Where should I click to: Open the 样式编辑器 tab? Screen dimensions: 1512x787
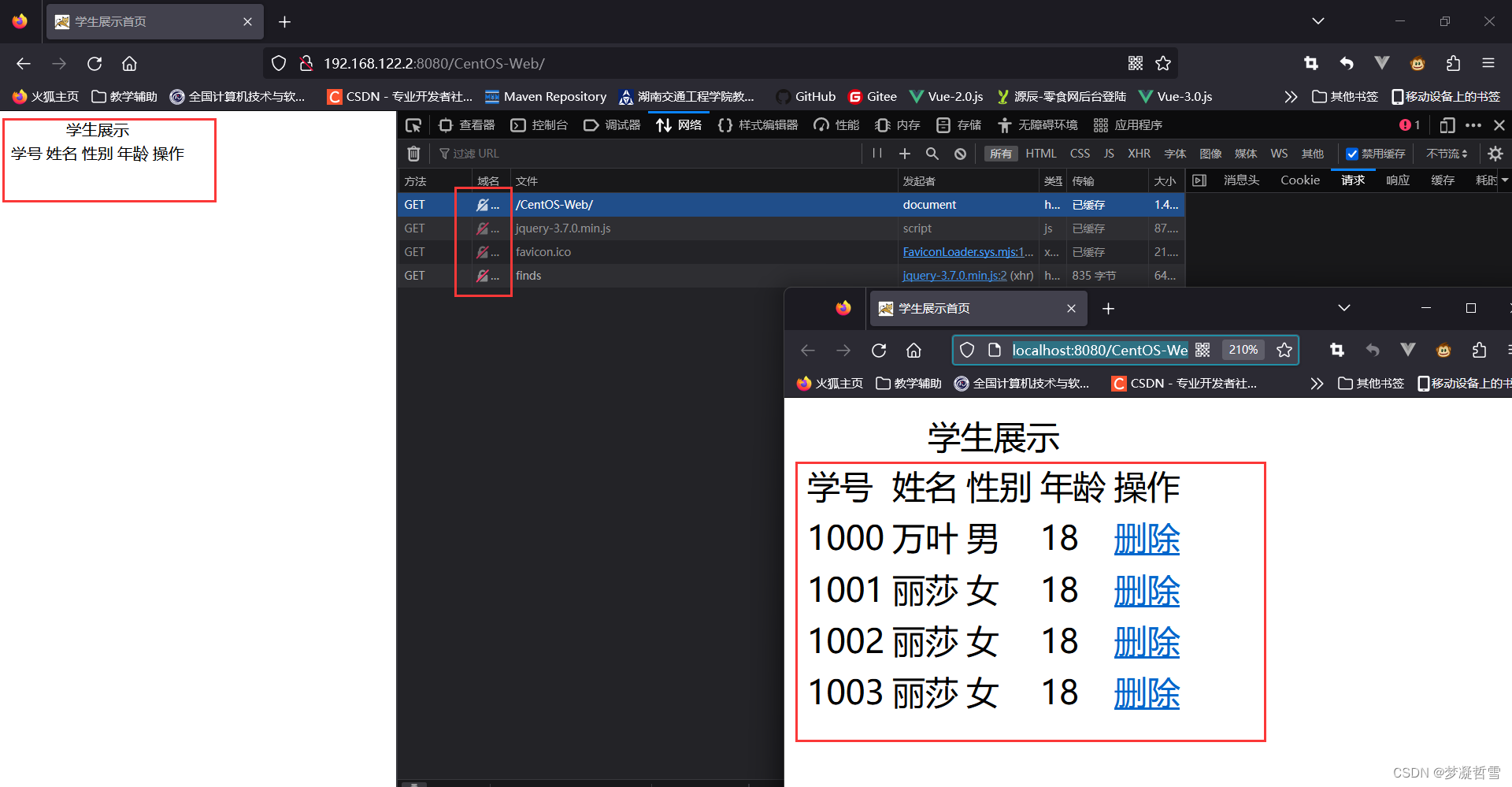coord(758,125)
